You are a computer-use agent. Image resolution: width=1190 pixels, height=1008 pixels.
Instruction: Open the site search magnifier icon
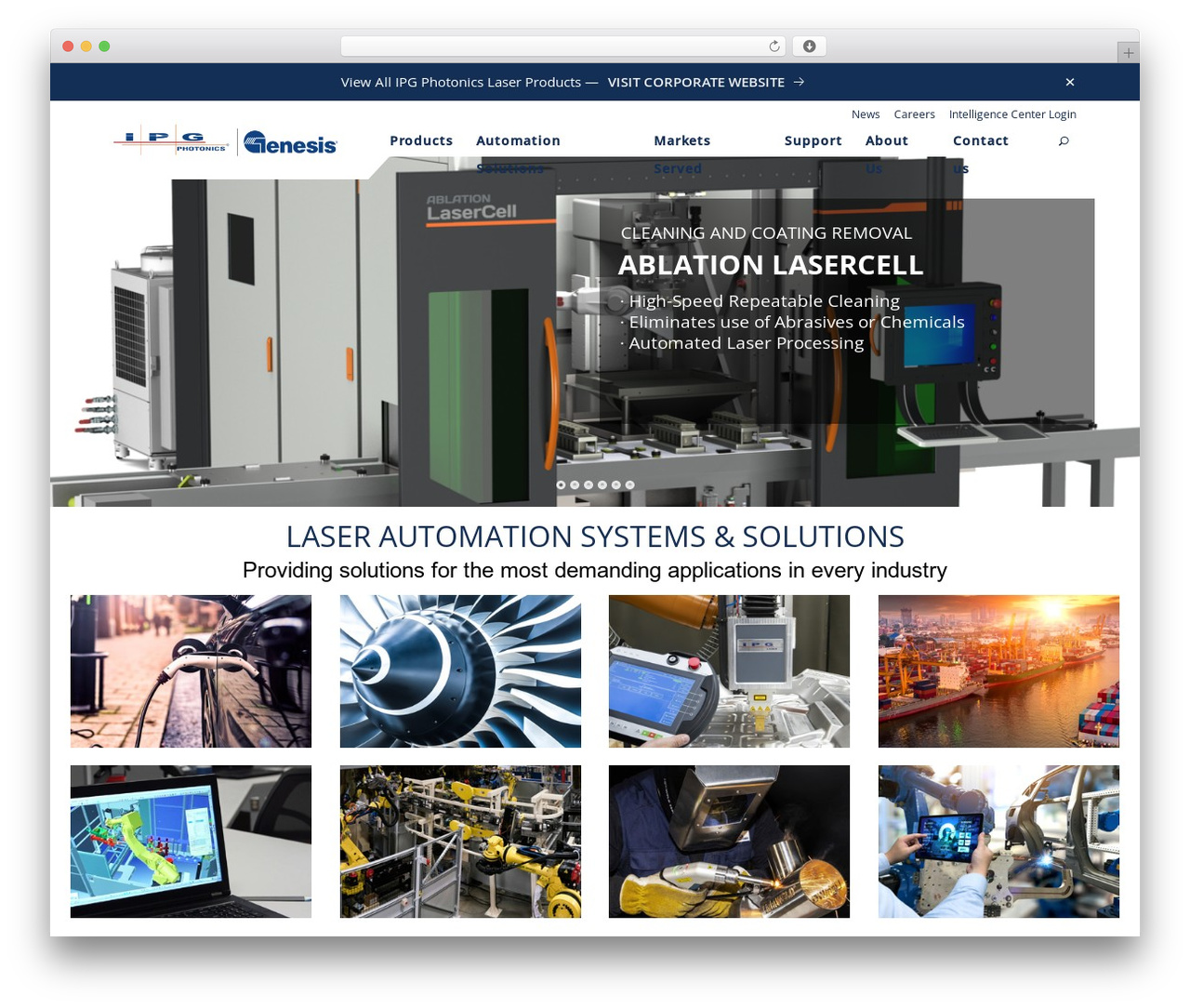coord(1064,140)
